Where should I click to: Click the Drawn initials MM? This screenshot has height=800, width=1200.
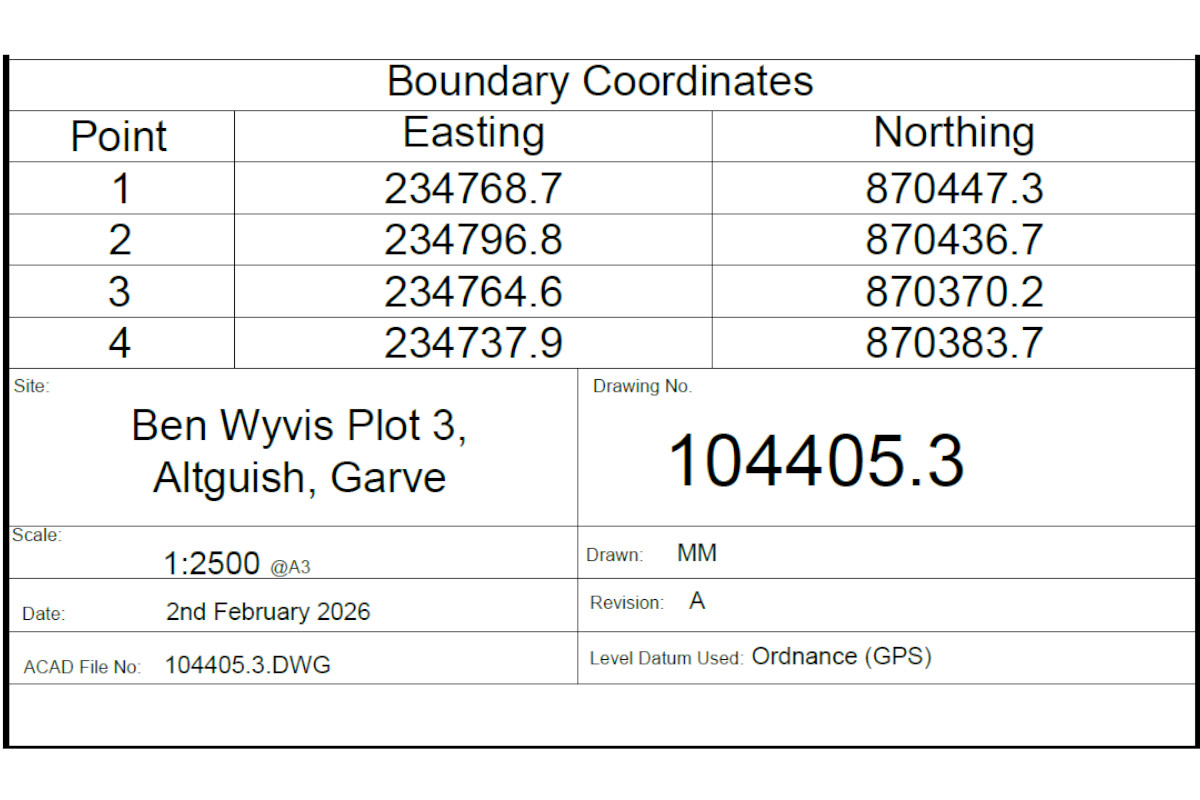pyautogui.click(x=697, y=553)
